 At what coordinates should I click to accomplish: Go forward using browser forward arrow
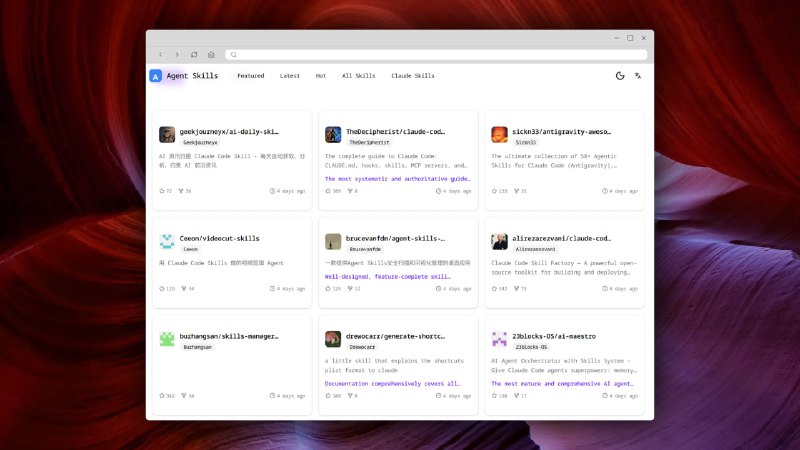(177, 55)
